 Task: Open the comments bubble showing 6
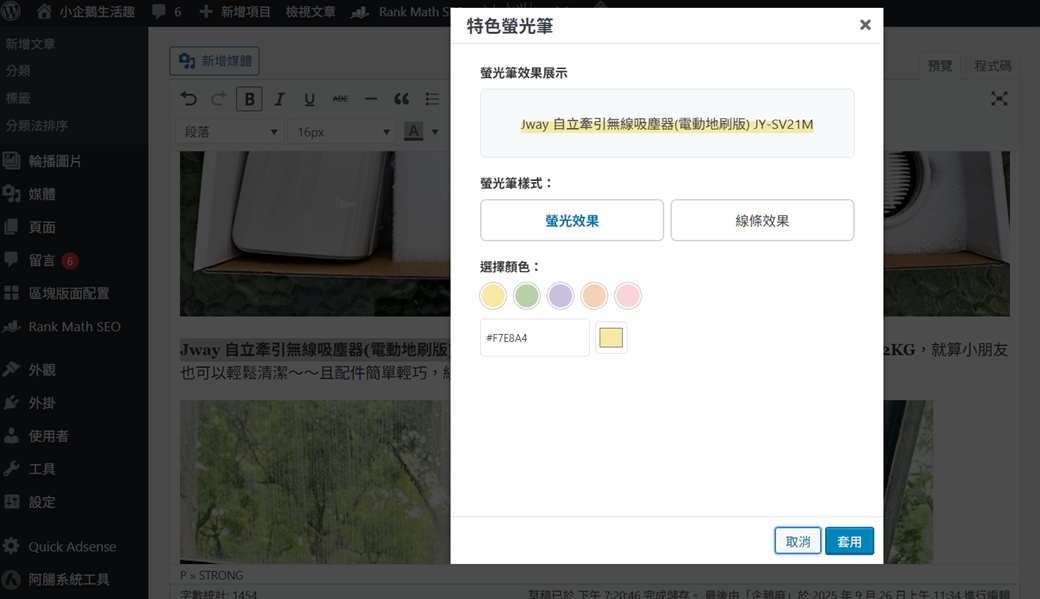pos(166,11)
